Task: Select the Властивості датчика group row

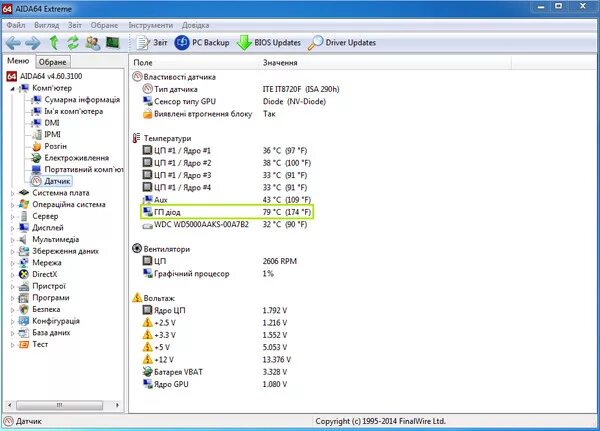Action: 174,77
